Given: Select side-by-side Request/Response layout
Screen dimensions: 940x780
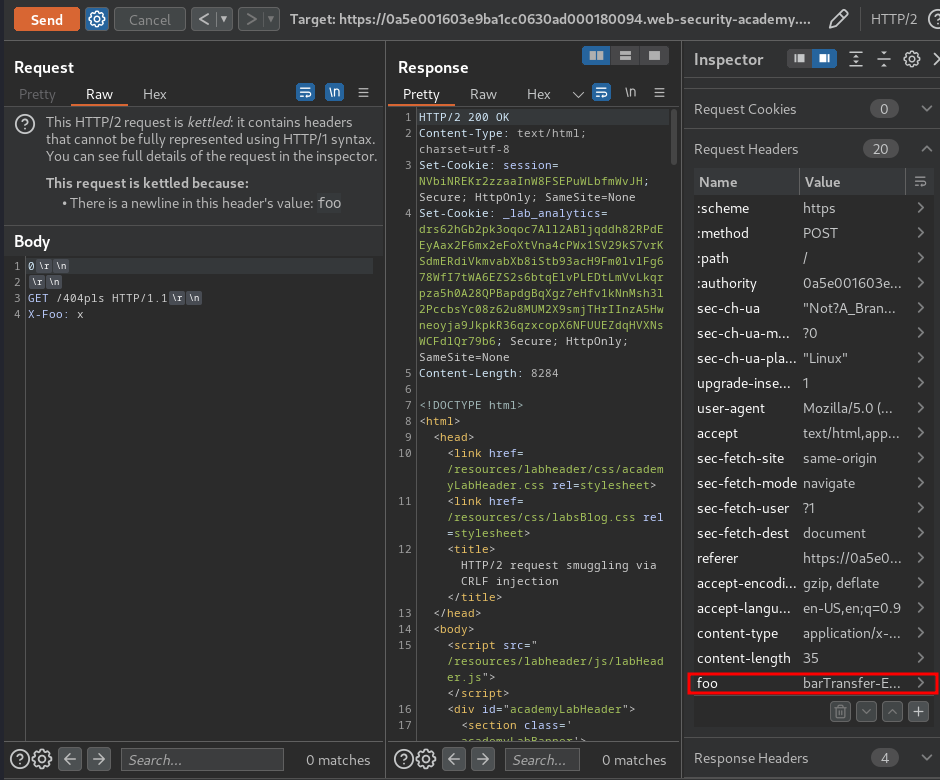Looking at the screenshot, I should pyautogui.click(x=596, y=55).
